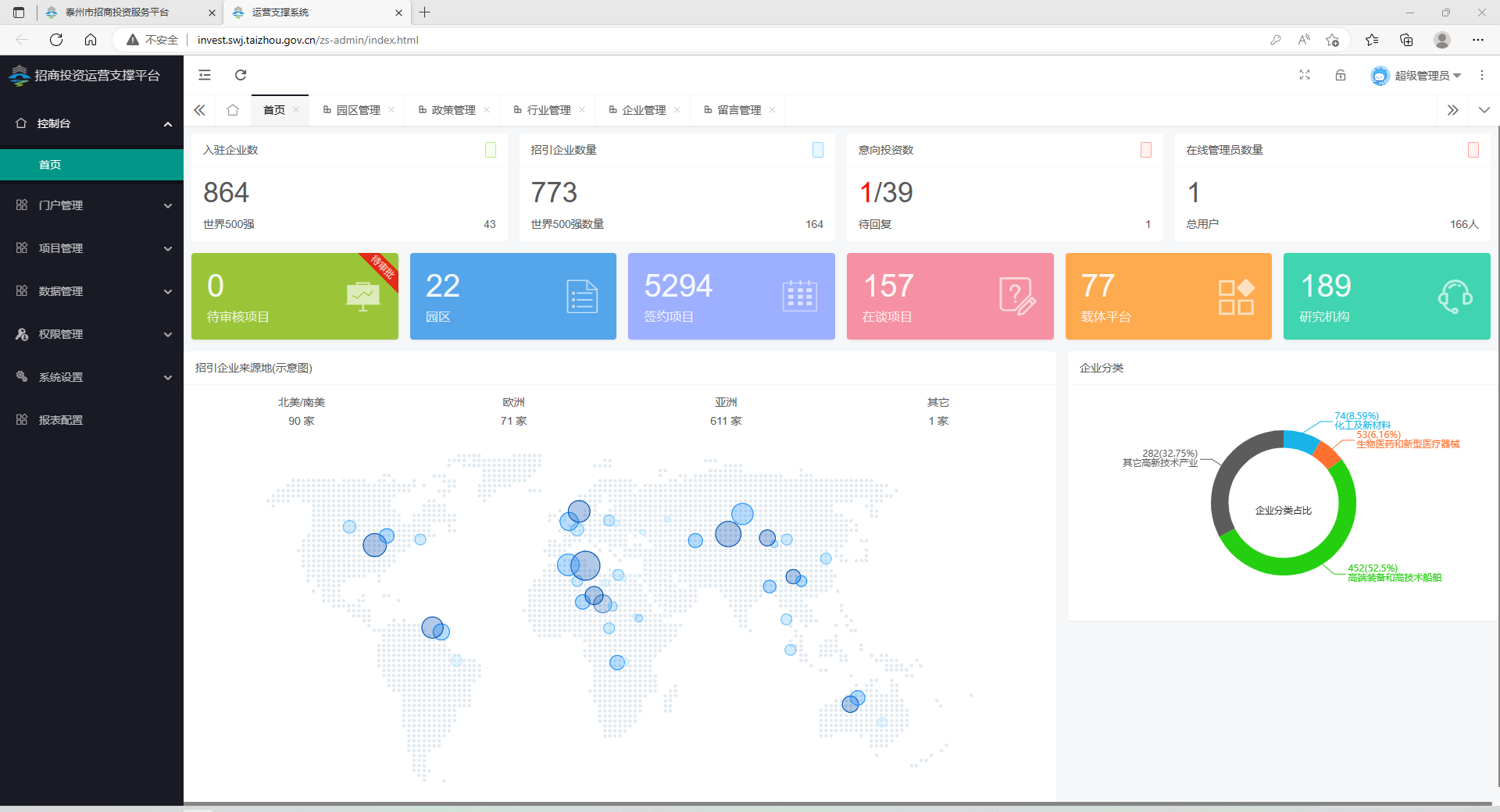Open the 待审核项目 card

[295, 296]
